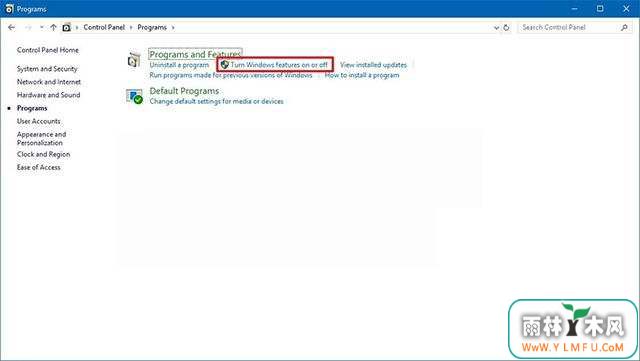Click the Default Programs icon

[x=134, y=96]
